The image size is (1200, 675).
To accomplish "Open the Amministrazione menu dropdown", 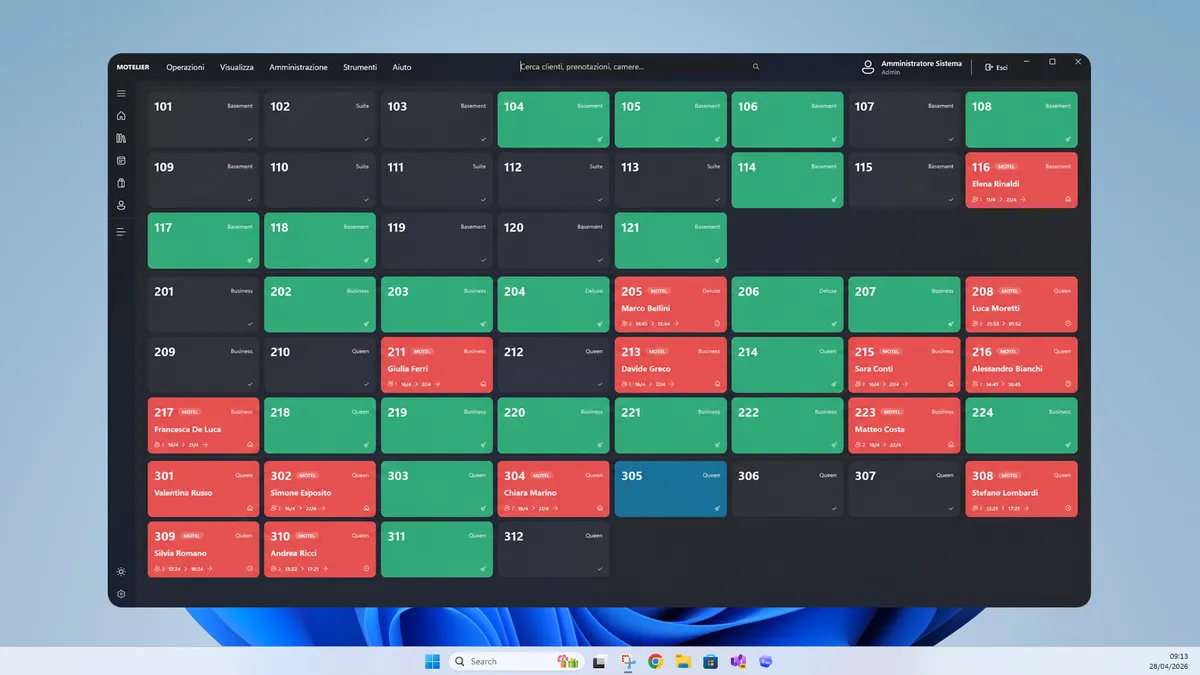I will tap(298, 67).
